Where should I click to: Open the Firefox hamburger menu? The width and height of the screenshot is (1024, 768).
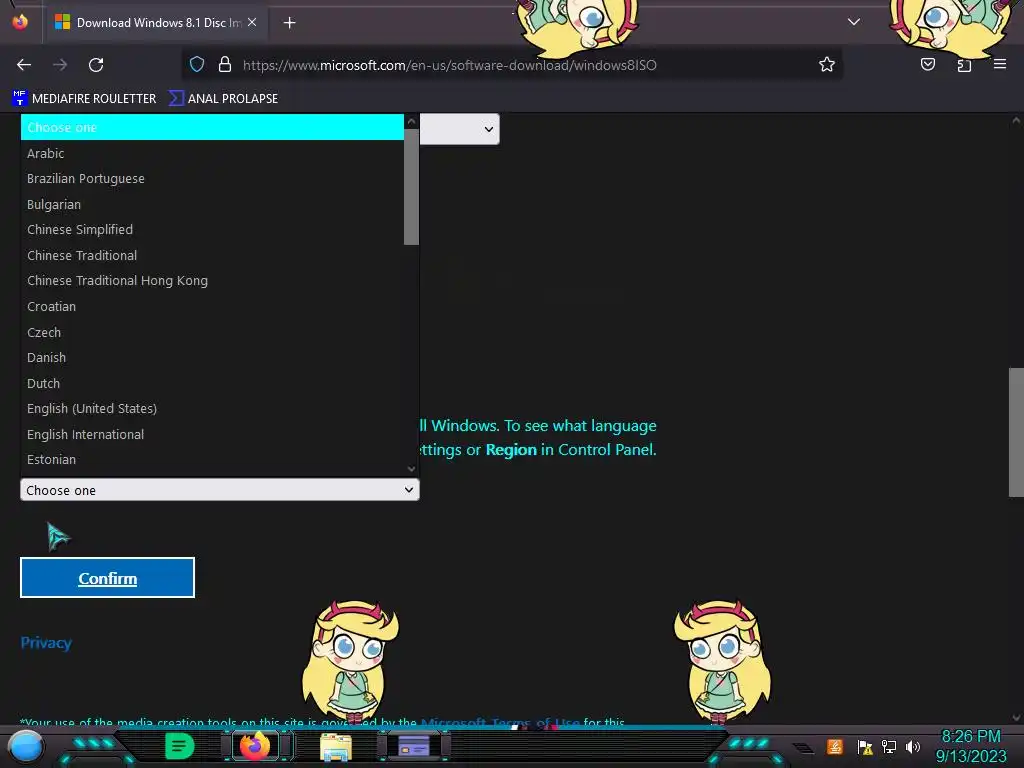point(1000,65)
